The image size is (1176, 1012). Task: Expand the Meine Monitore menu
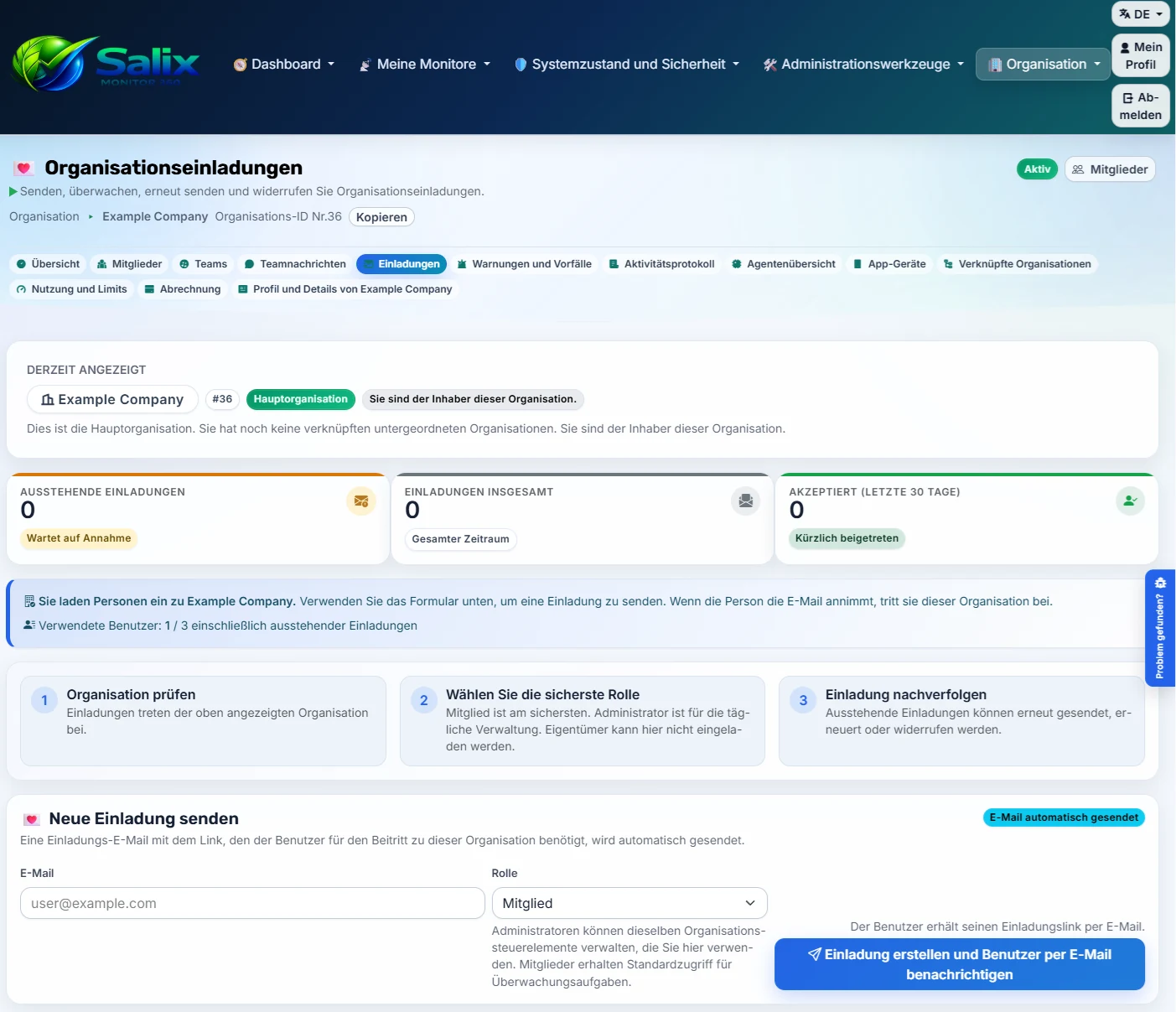(x=425, y=65)
